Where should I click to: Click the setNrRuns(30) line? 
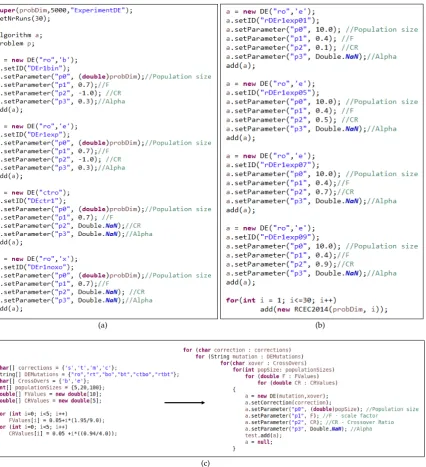point(25,19)
